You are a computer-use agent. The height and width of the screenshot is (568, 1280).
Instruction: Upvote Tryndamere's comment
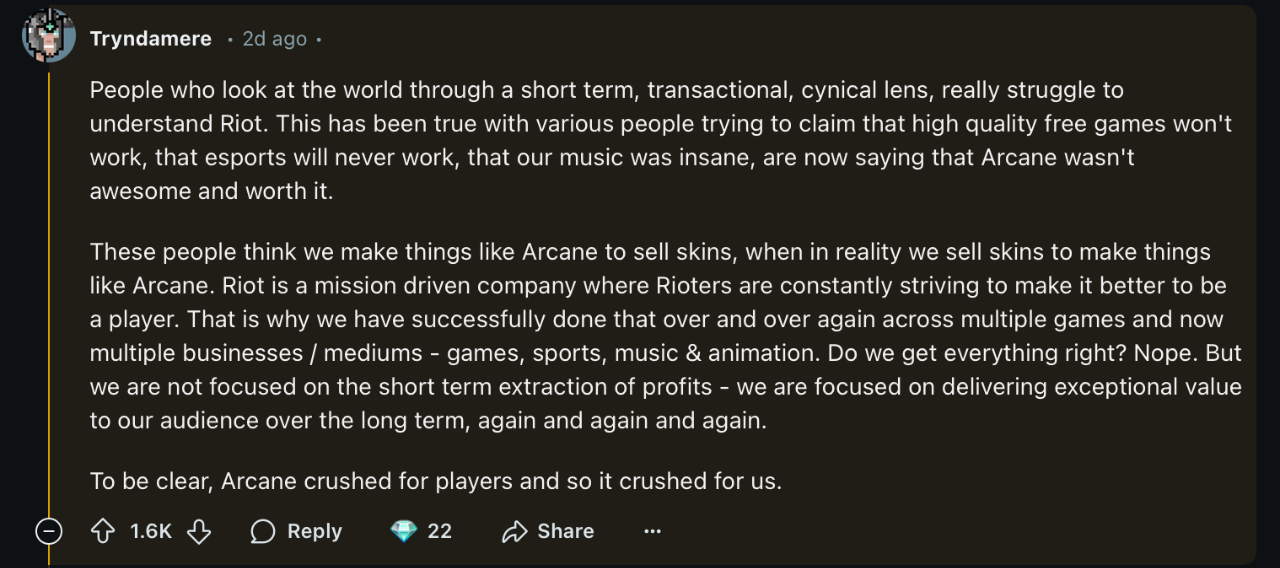[103, 532]
